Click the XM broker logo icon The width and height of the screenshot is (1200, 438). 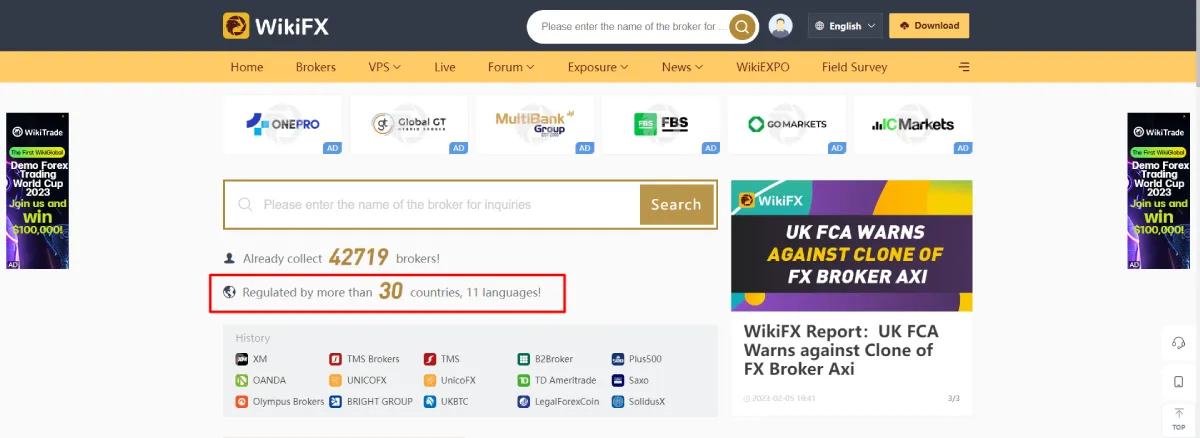tap(241, 359)
